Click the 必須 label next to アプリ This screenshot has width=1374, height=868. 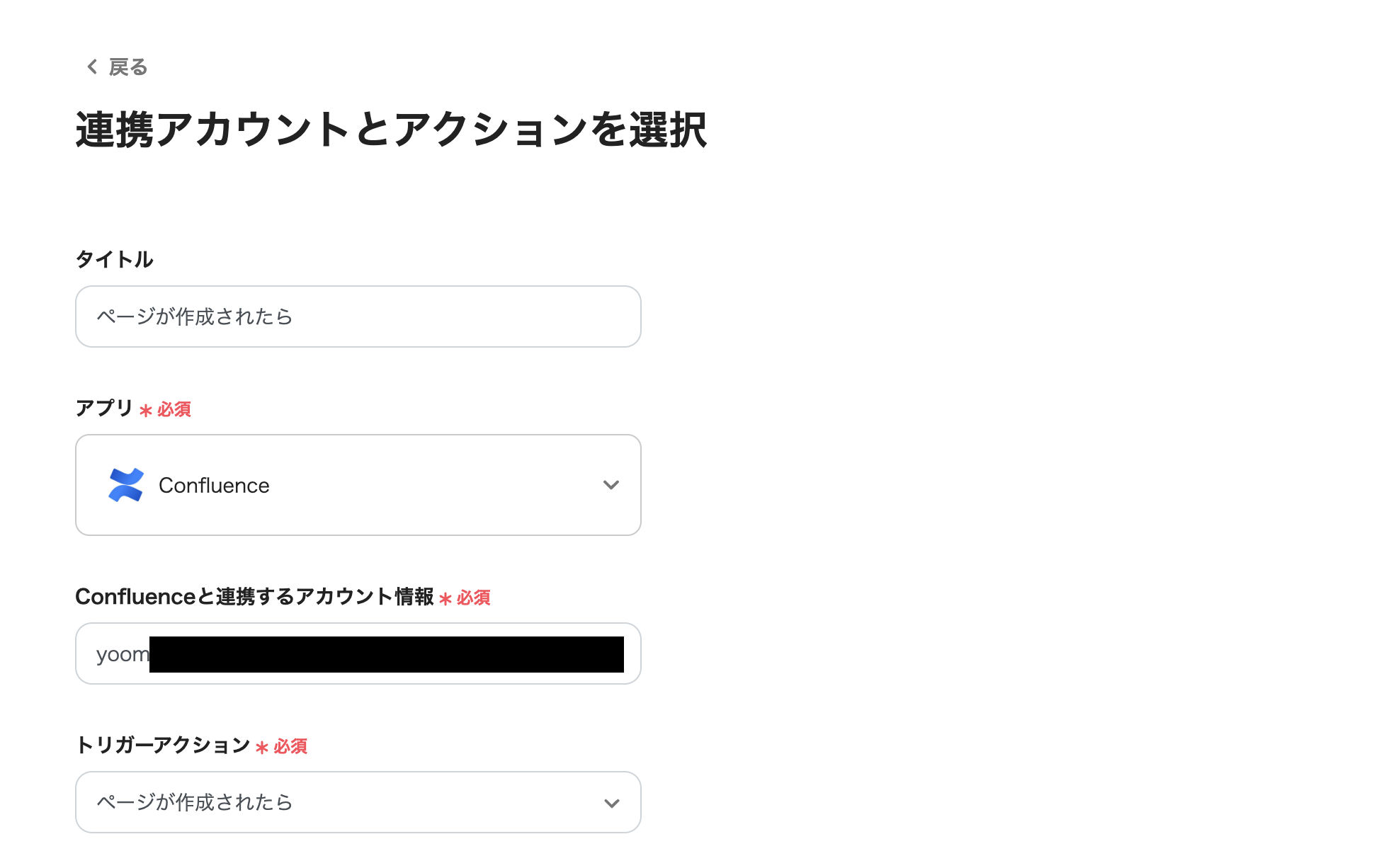pyautogui.click(x=171, y=409)
